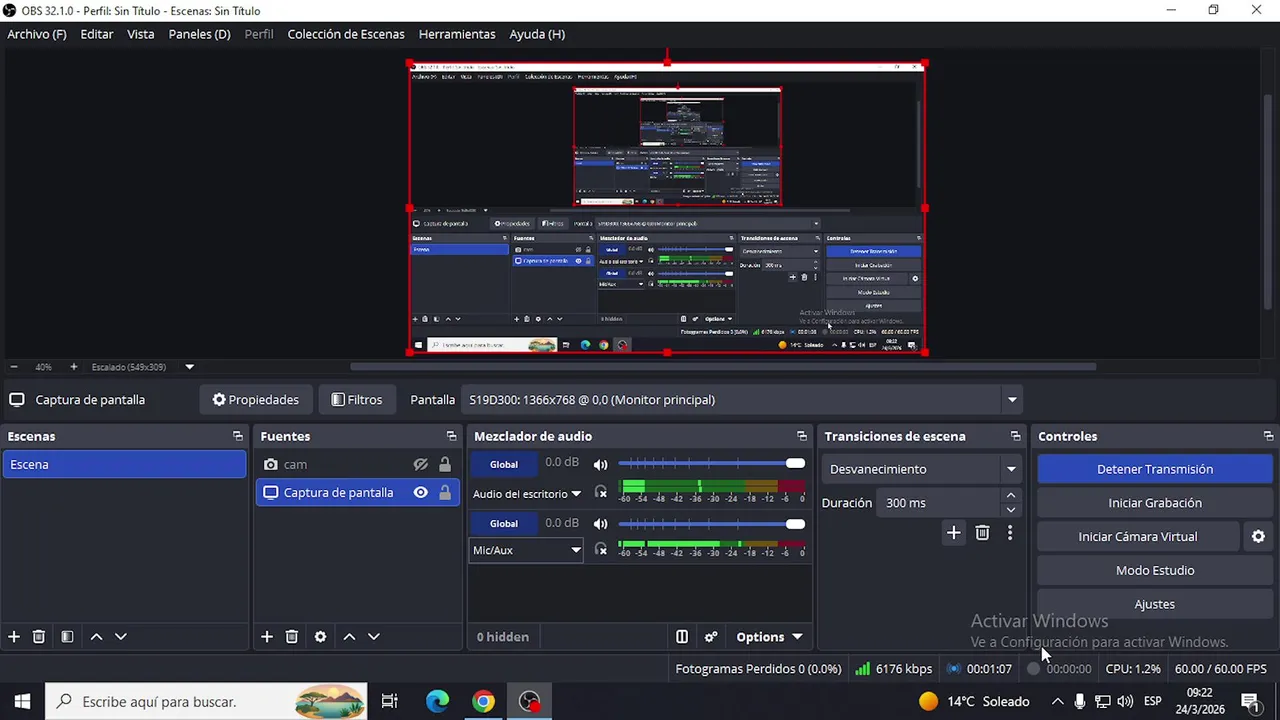
Task: Open Audio del escritorio source dropdown
Action: point(527,494)
